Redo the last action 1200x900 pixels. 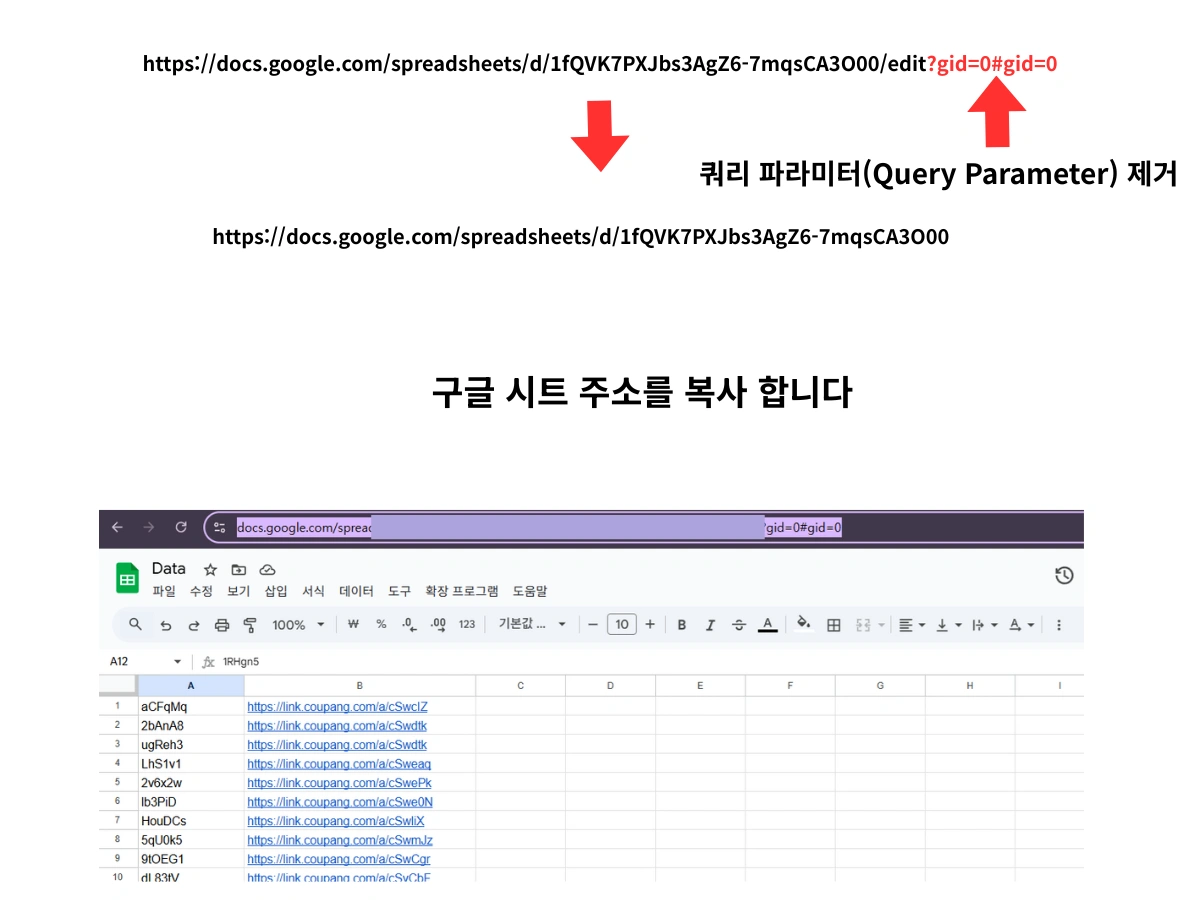[x=194, y=624]
